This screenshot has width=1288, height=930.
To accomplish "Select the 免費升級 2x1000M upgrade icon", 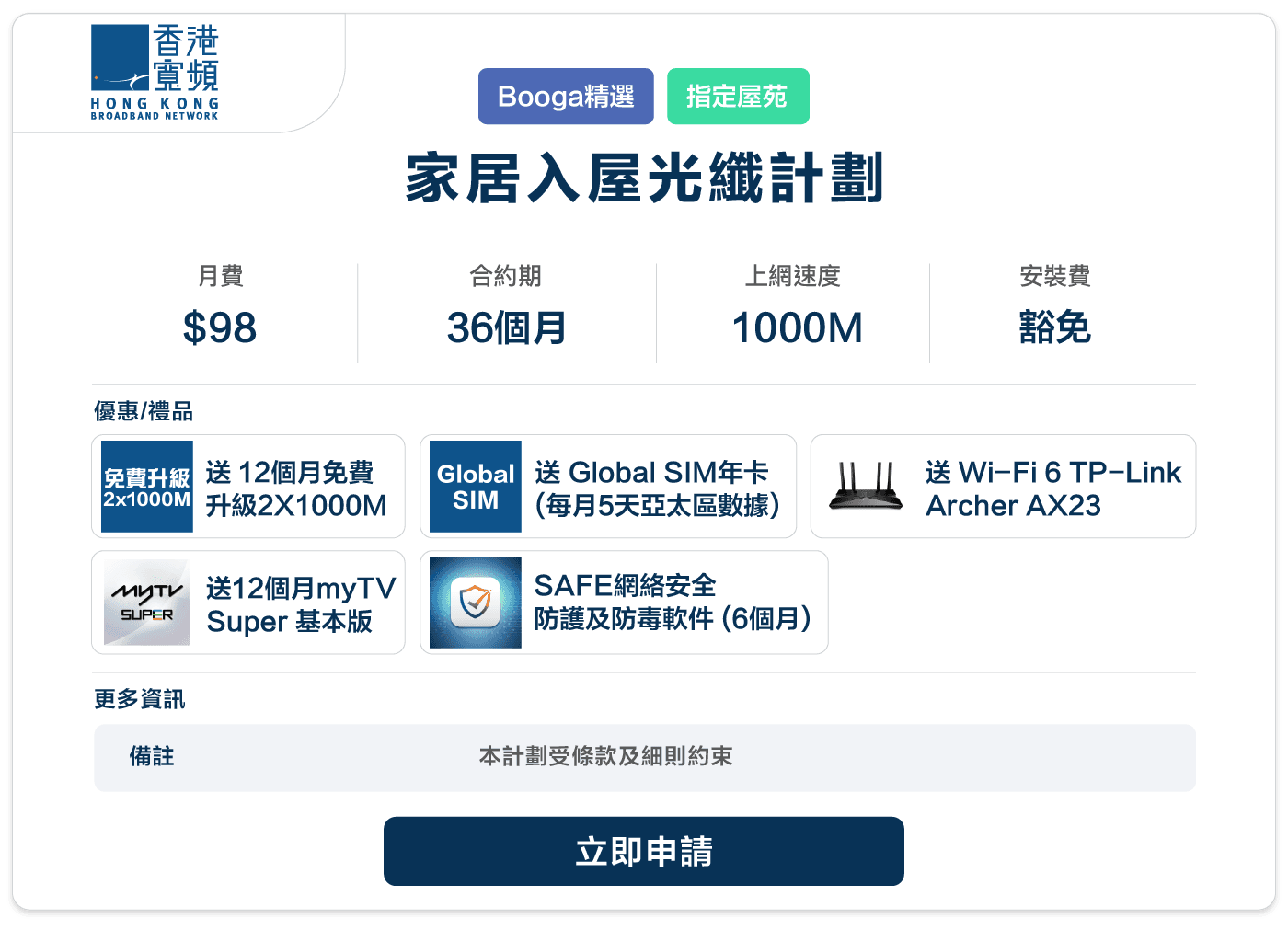I will tap(145, 486).
